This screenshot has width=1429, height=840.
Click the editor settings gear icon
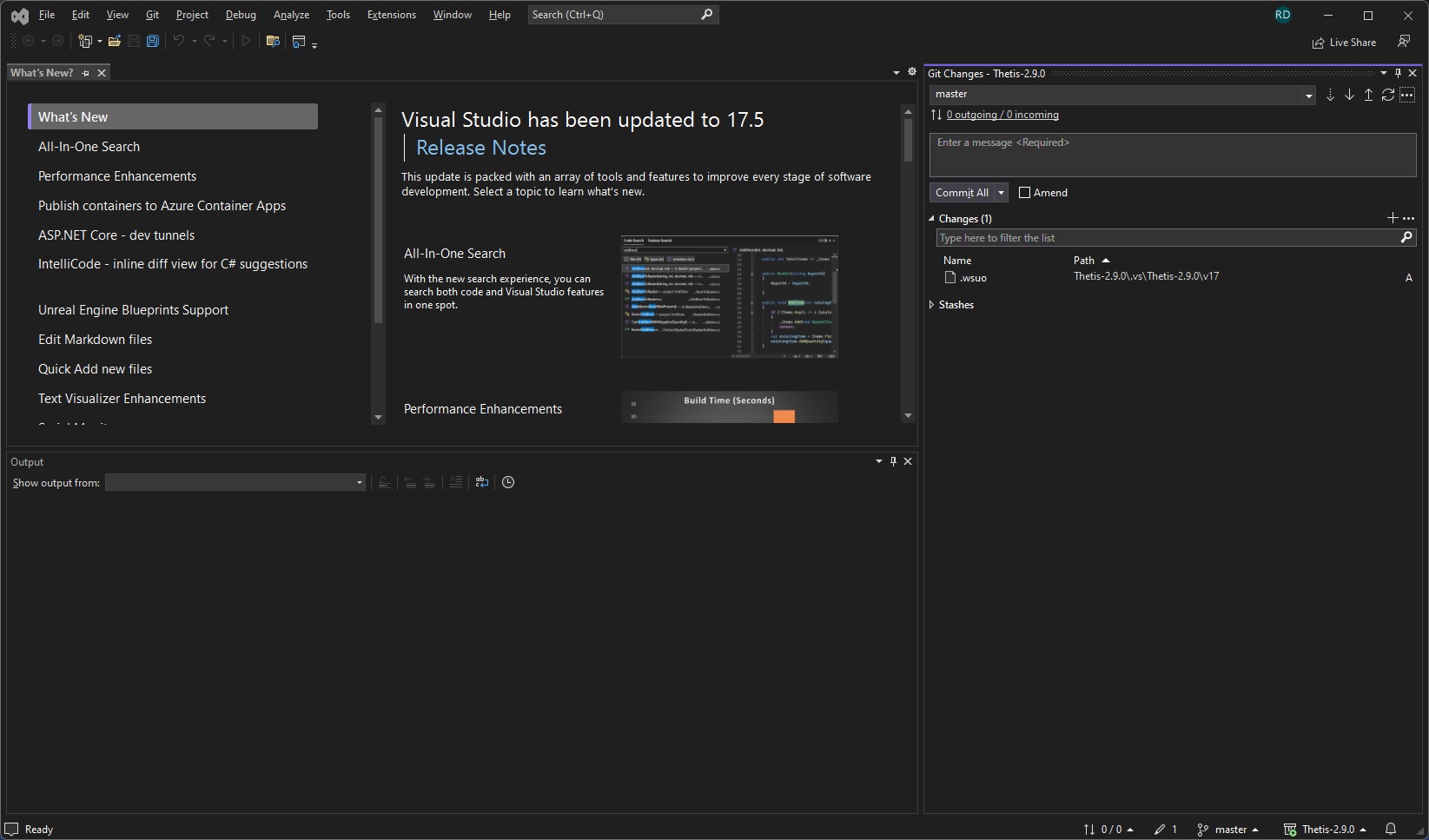click(911, 72)
